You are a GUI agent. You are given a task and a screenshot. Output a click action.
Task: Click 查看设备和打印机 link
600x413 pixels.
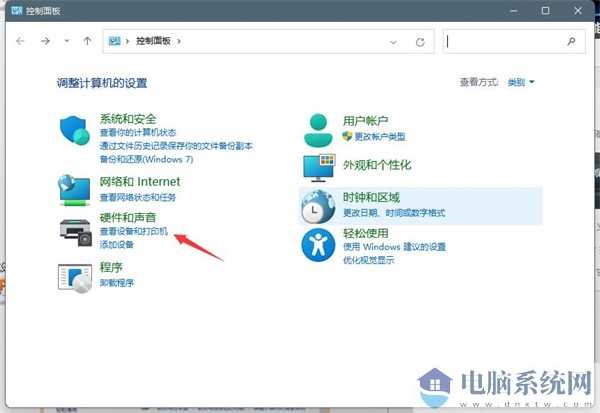pyautogui.click(x=134, y=231)
